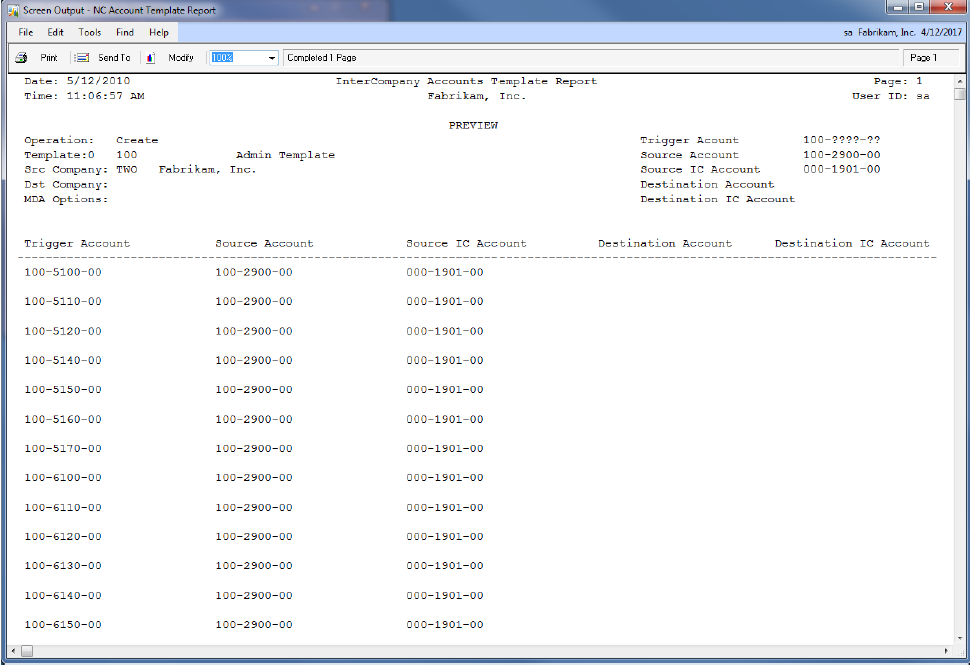The width and height of the screenshot is (970, 665).
Task: Open the Find menu
Action: 125,33
